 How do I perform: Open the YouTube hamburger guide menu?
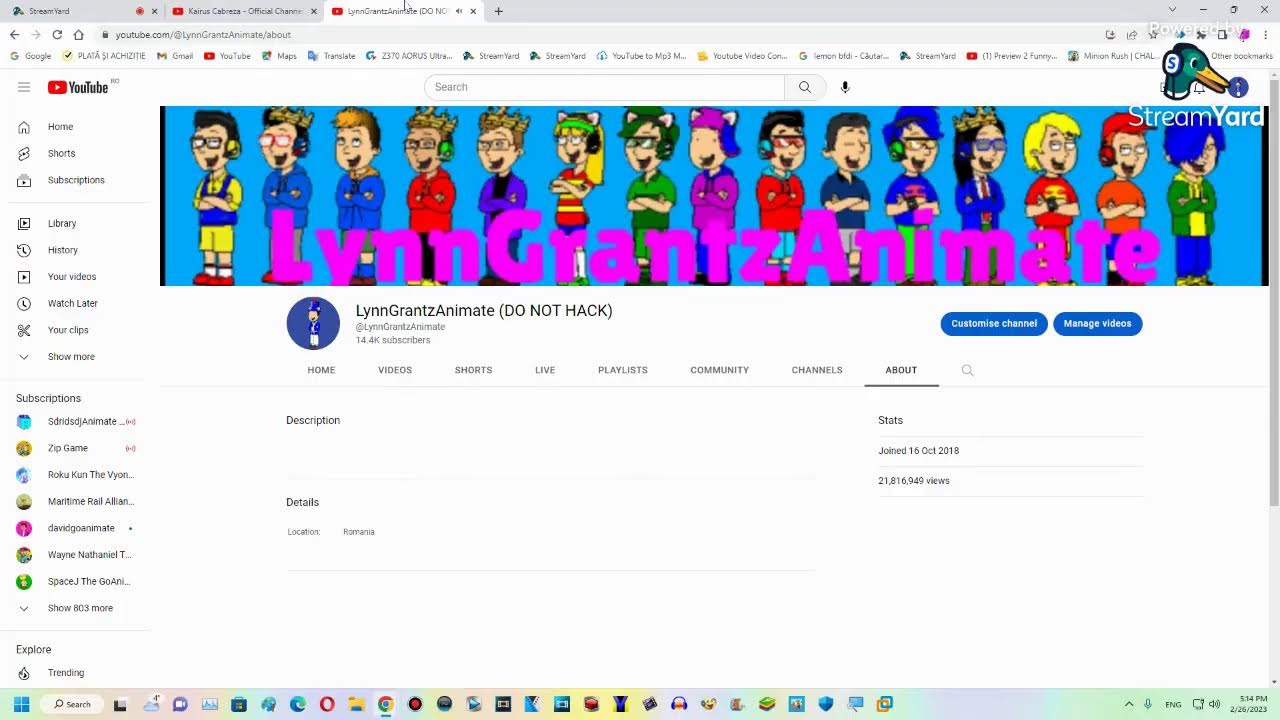(24, 87)
